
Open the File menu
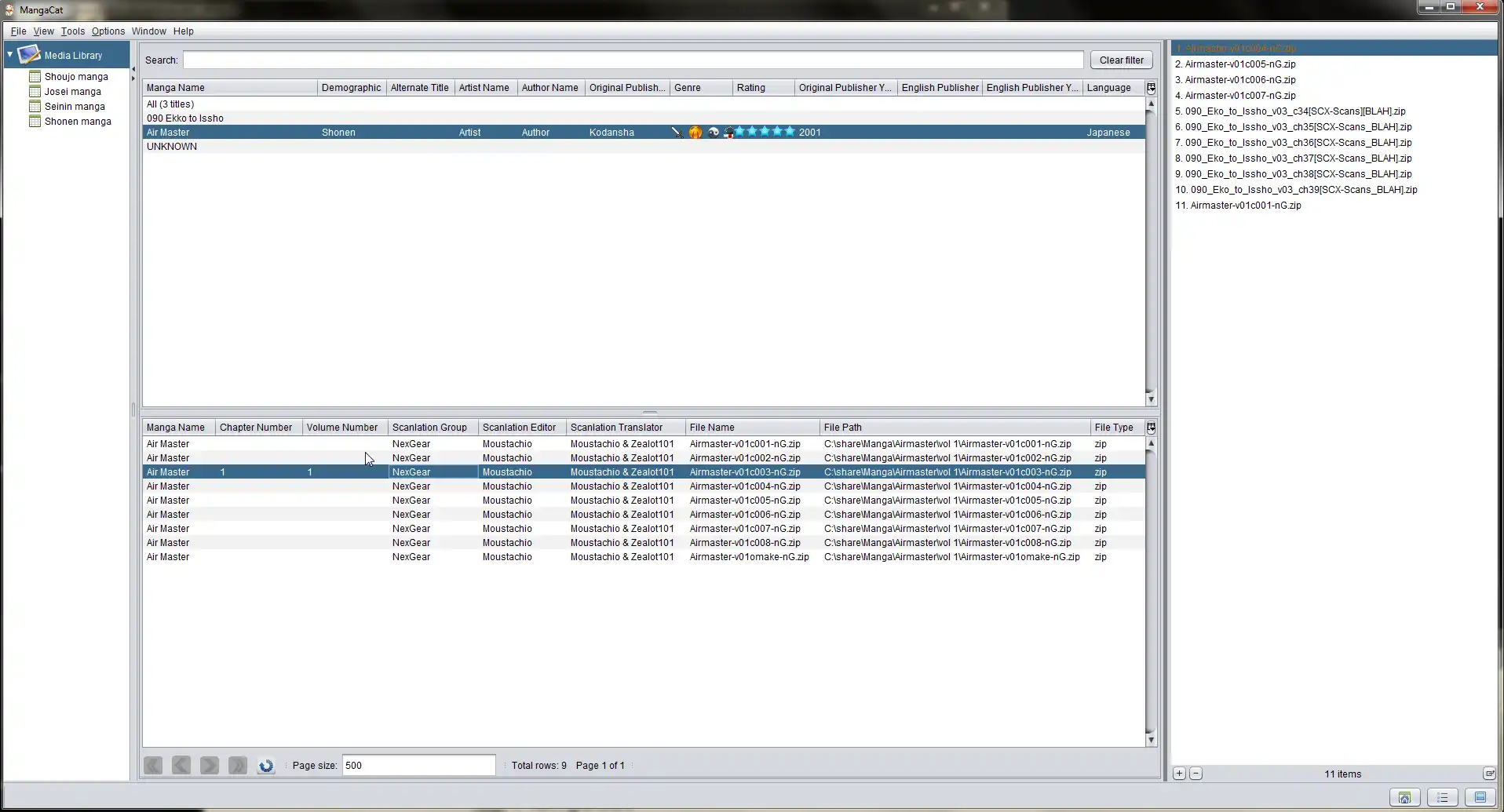tap(19, 31)
